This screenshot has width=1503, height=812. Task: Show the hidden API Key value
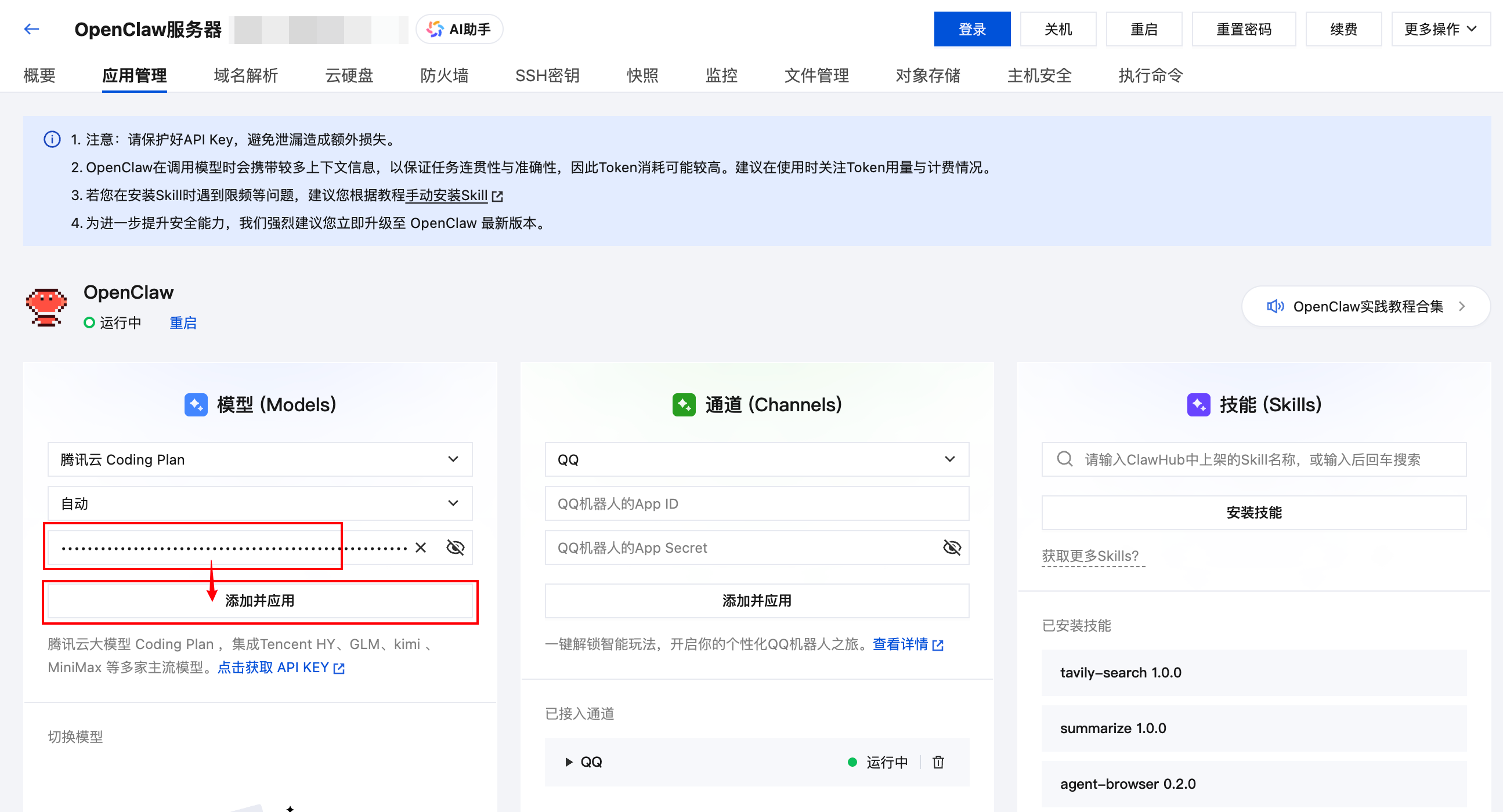[454, 547]
